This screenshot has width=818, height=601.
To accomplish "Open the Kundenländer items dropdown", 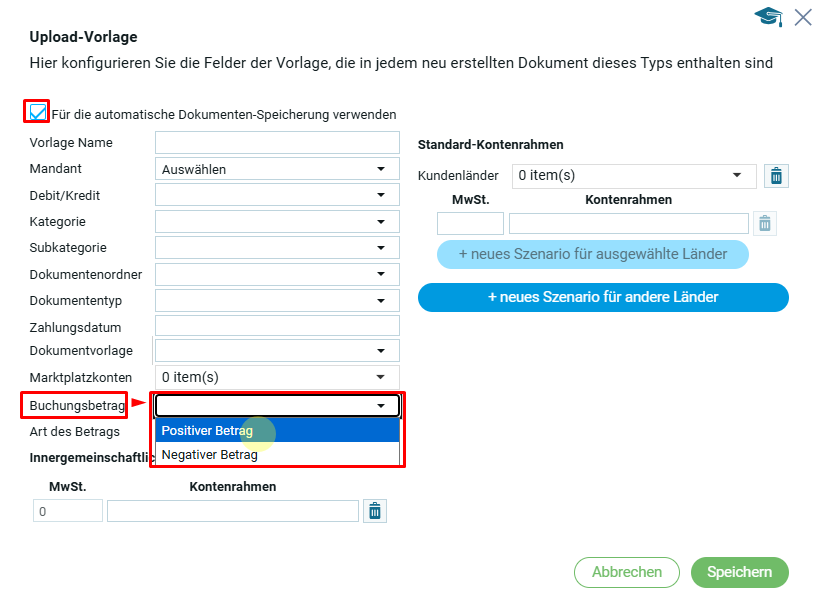I will (x=634, y=176).
